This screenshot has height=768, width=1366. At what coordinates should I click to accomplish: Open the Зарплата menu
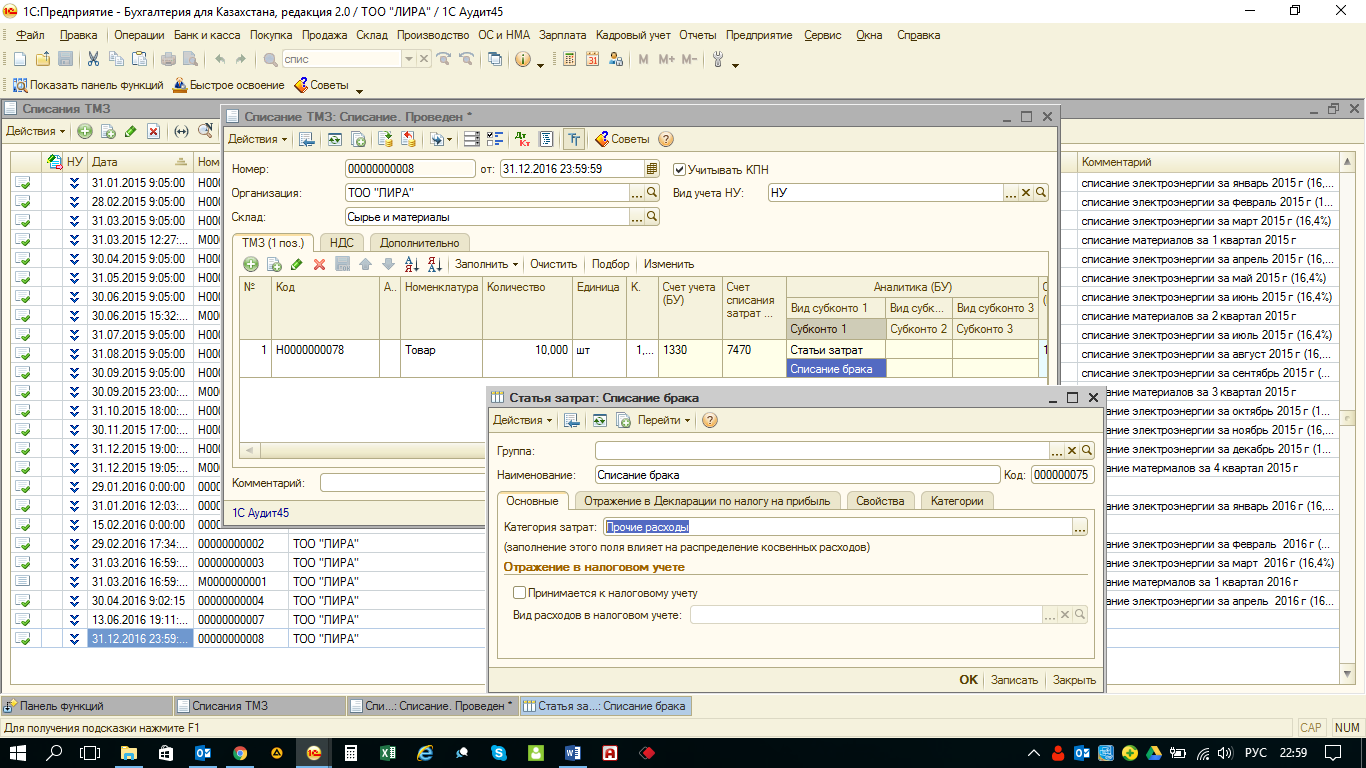pyautogui.click(x=563, y=35)
